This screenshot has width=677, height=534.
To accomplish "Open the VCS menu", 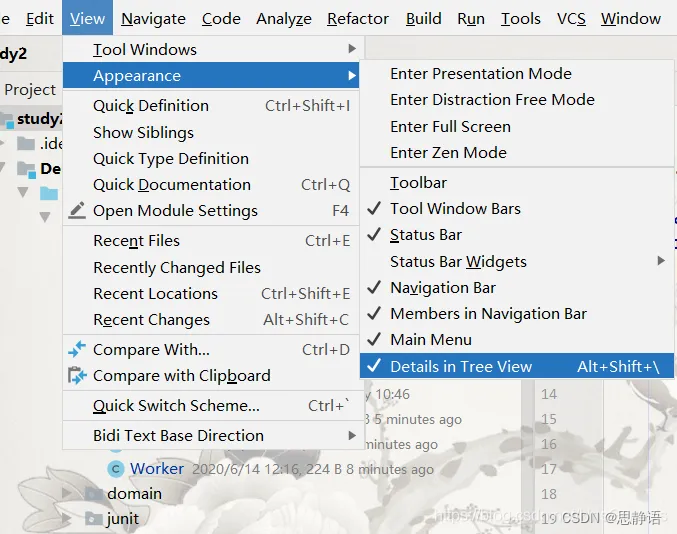I will tap(571, 19).
